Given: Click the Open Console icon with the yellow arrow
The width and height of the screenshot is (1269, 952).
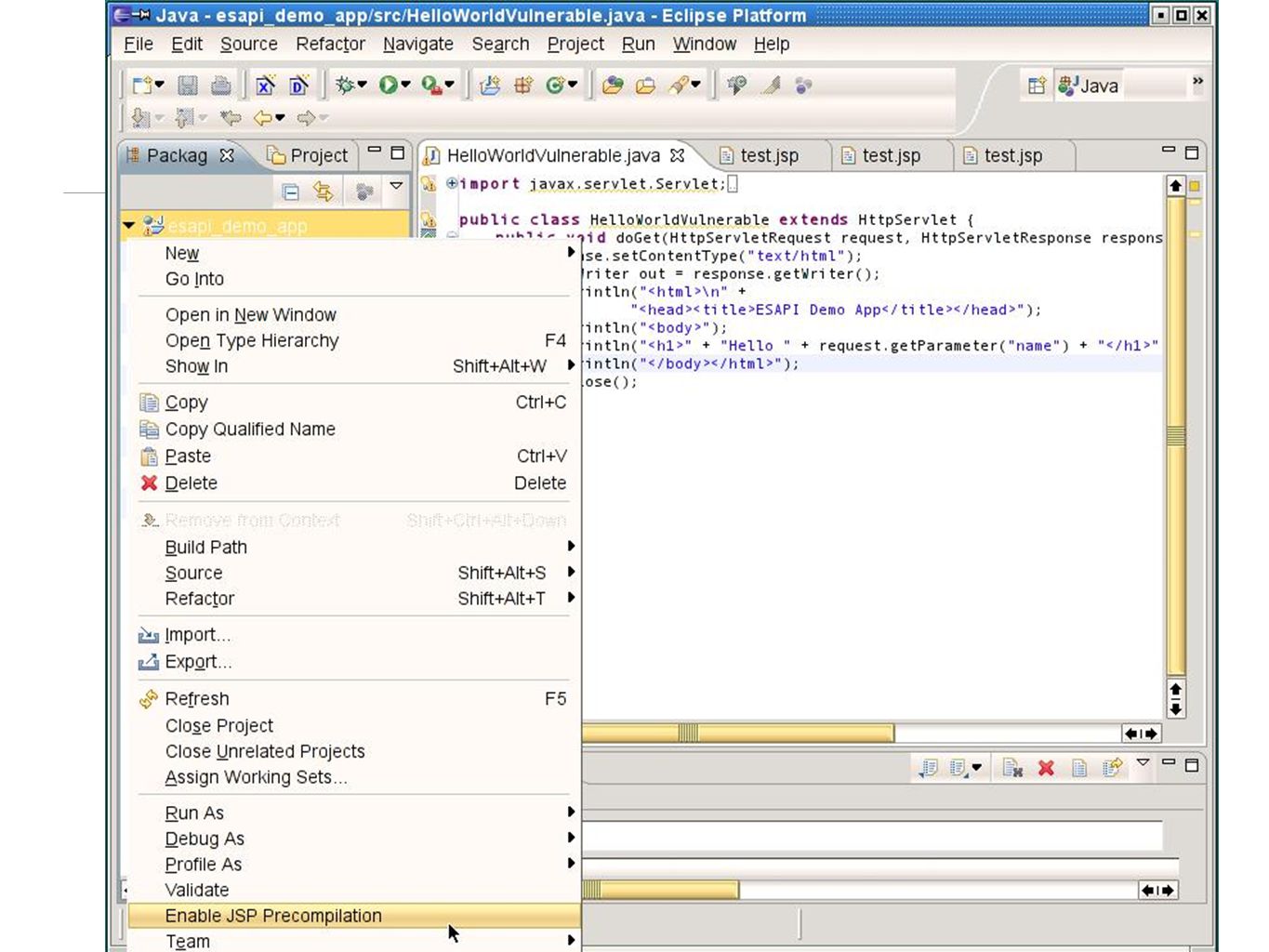Looking at the screenshot, I should point(1112,767).
